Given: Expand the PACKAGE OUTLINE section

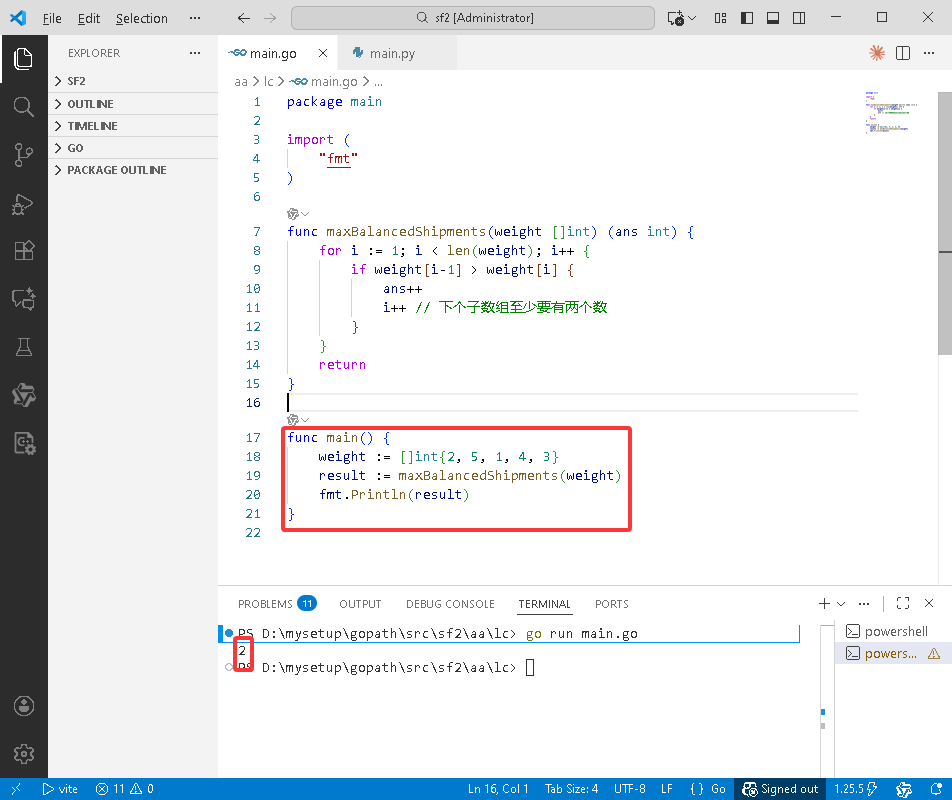Looking at the screenshot, I should [x=133, y=170].
